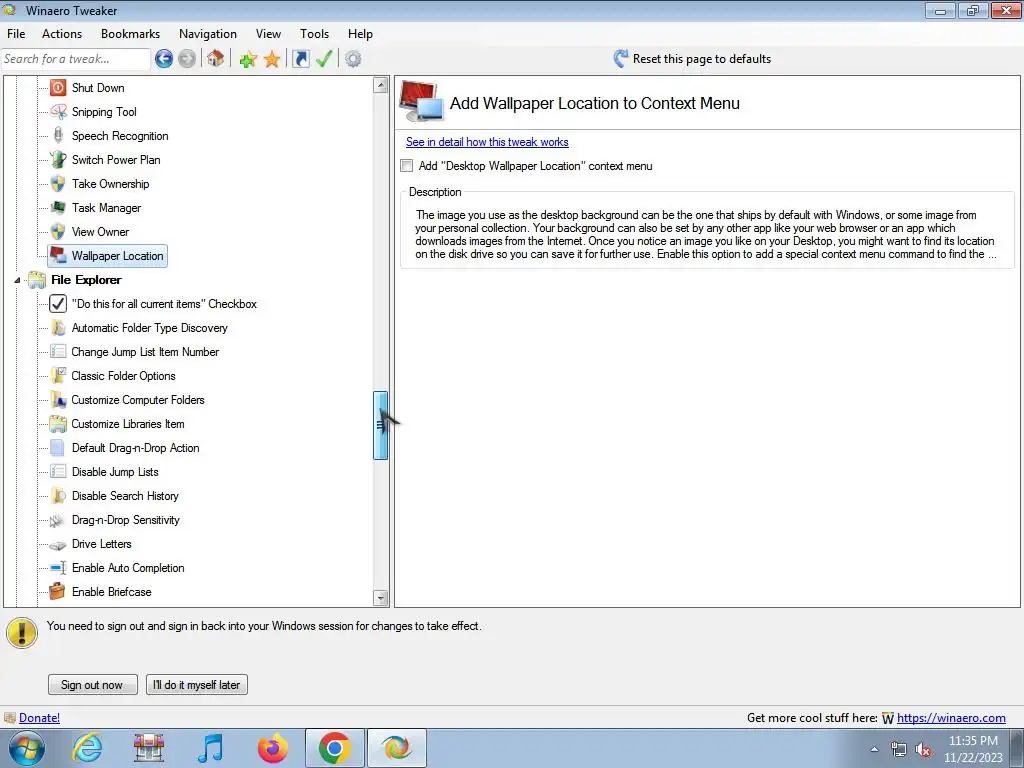1024x768 pixels.
Task: Click the Sign out now button
Action: click(92, 684)
